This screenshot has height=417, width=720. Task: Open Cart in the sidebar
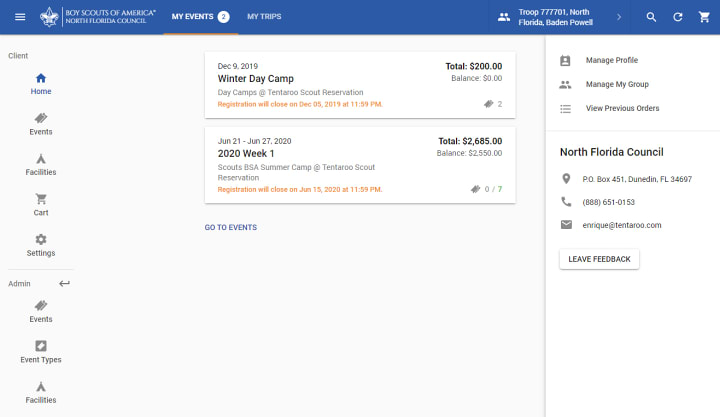[41, 205]
